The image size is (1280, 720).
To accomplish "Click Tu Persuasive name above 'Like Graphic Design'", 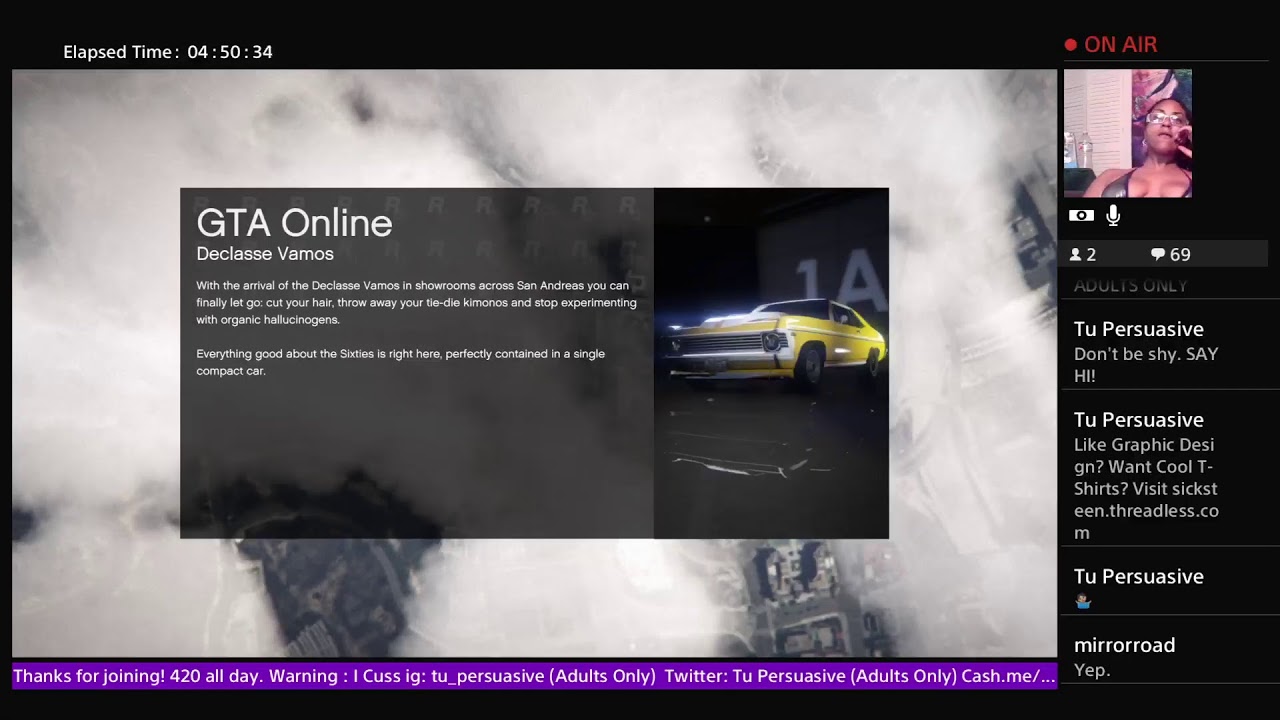I will [x=1139, y=420].
